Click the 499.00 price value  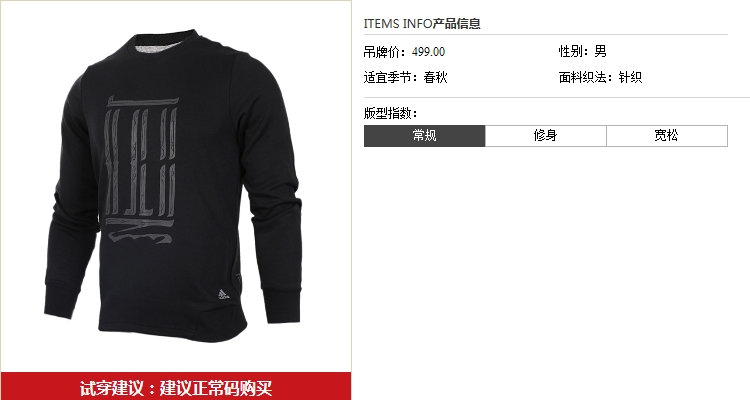[x=429, y=52]
